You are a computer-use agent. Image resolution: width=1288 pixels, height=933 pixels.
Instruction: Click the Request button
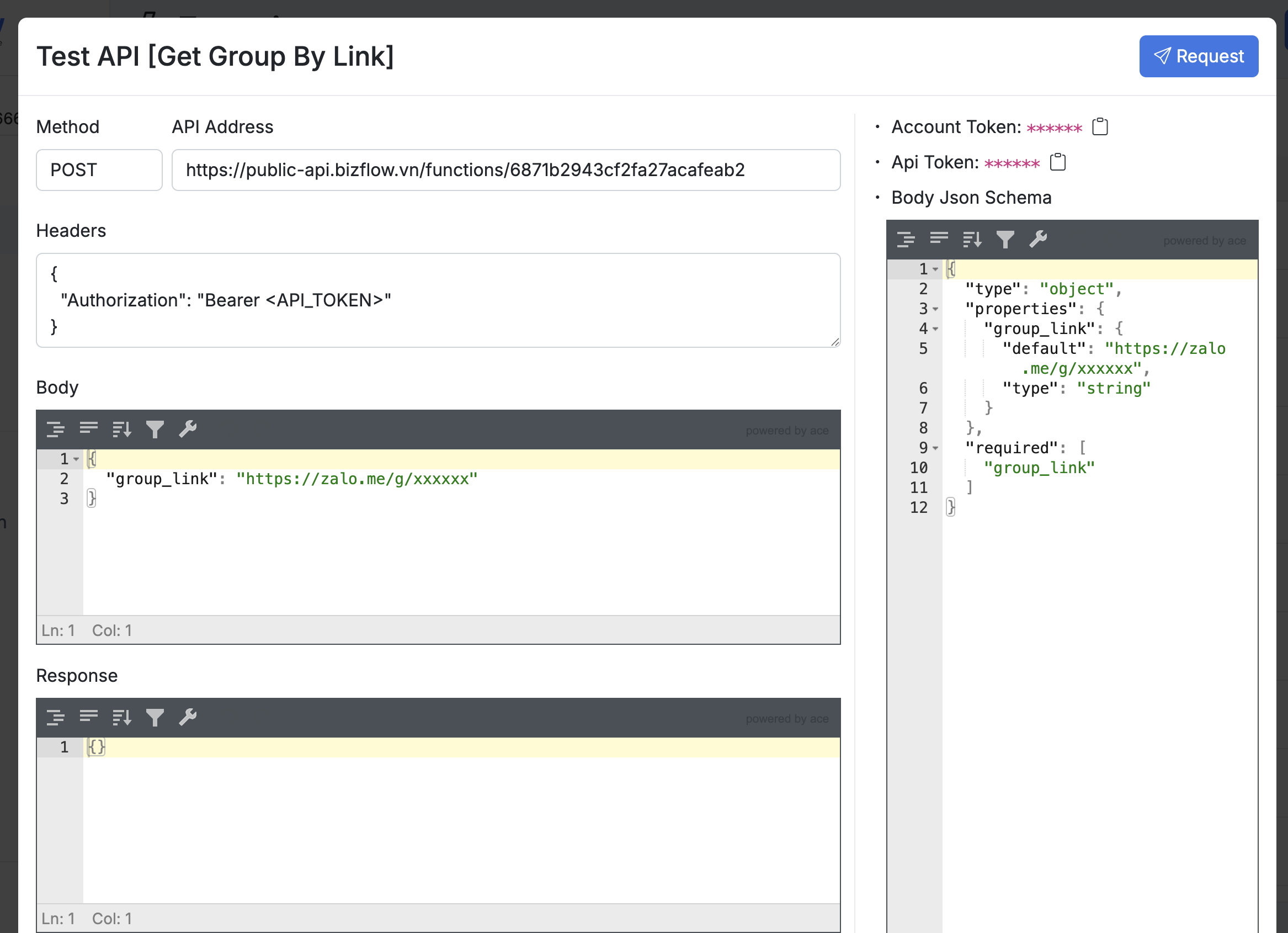[1198, 56]
